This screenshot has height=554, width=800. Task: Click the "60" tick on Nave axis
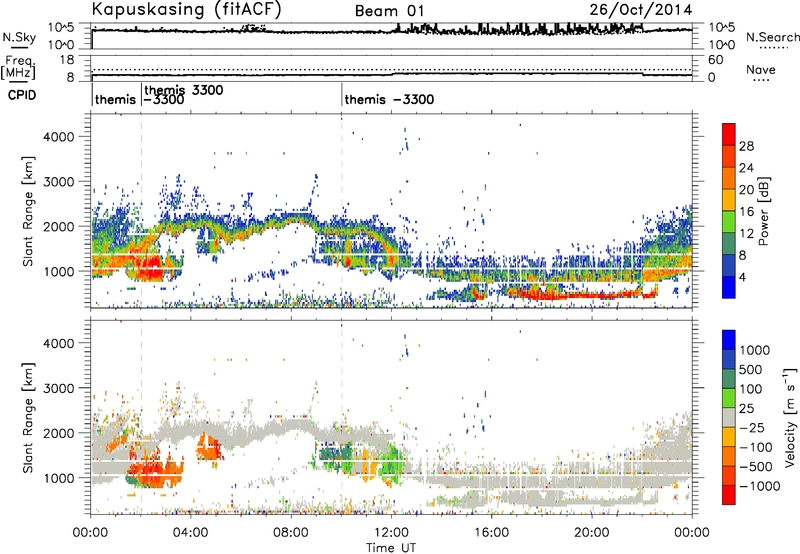[716, 60]
